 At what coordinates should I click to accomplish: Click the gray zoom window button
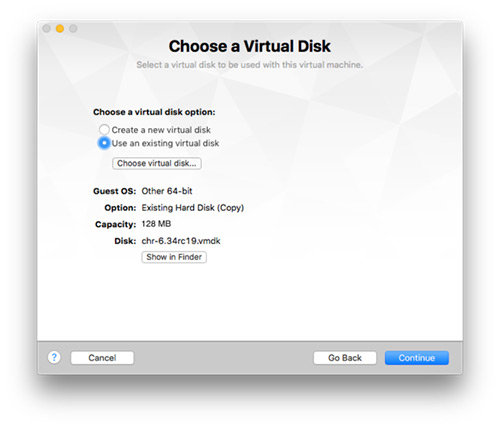pyautogui.click(x=73, y=29)
